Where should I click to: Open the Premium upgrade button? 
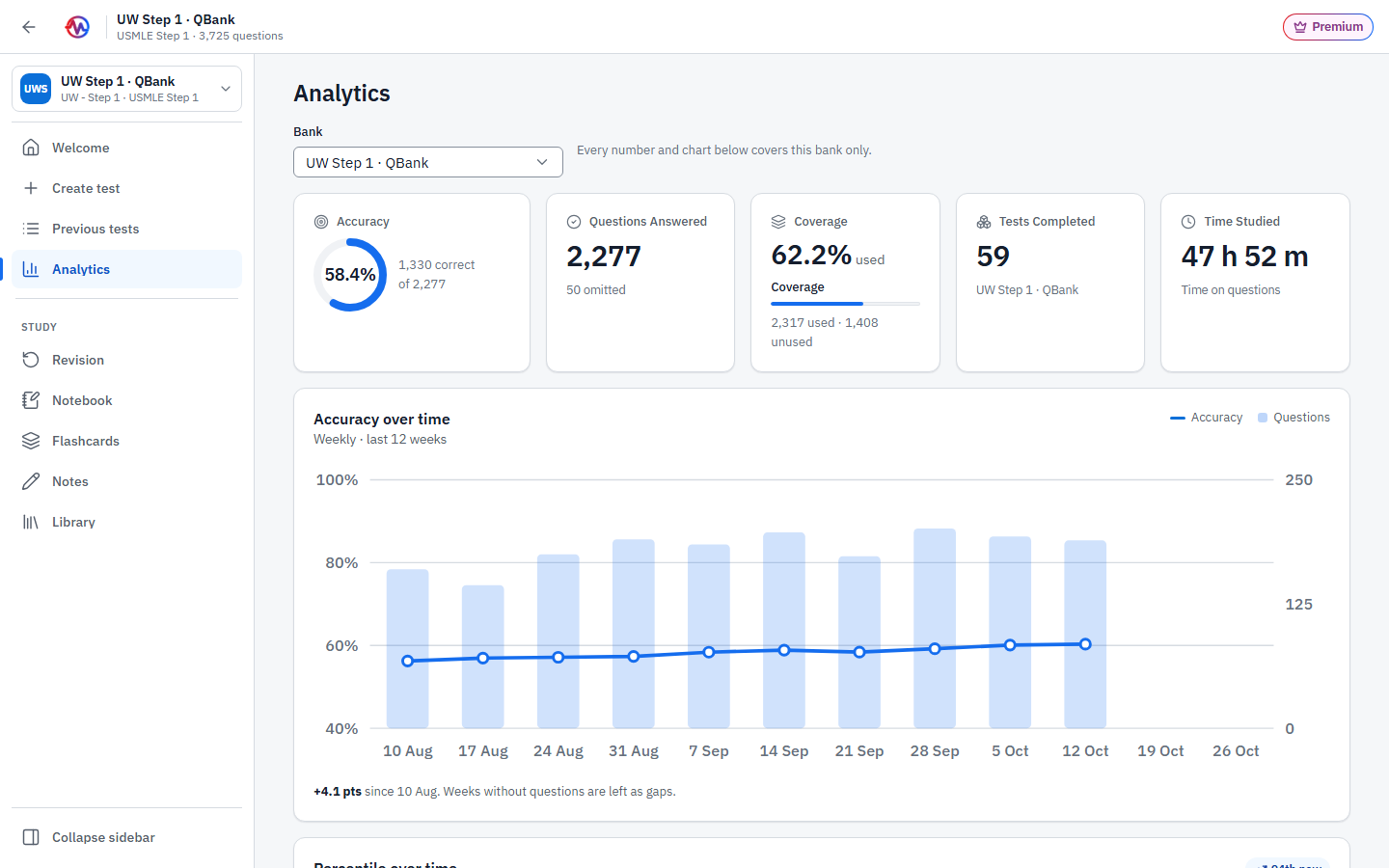pyautogui.click(x=1327, y=27)
